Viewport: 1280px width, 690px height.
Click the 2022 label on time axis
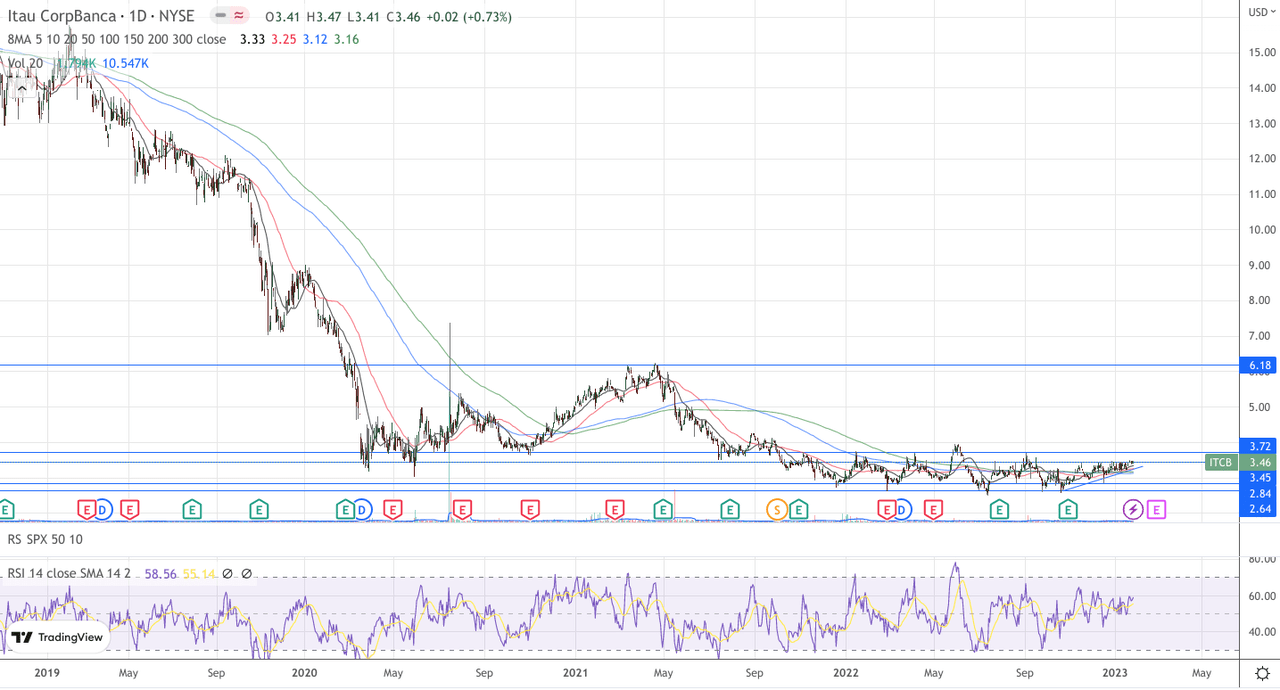845,673
